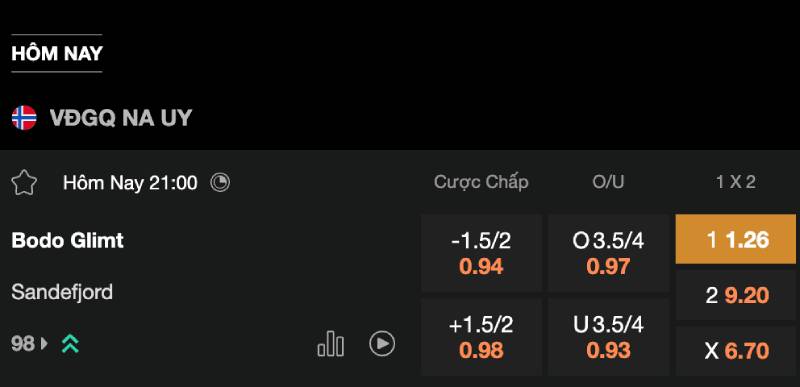Pick Under 3.5/4 at 0.93
Viewport: 800px width, 387px height.
click(x=608, y=337)
